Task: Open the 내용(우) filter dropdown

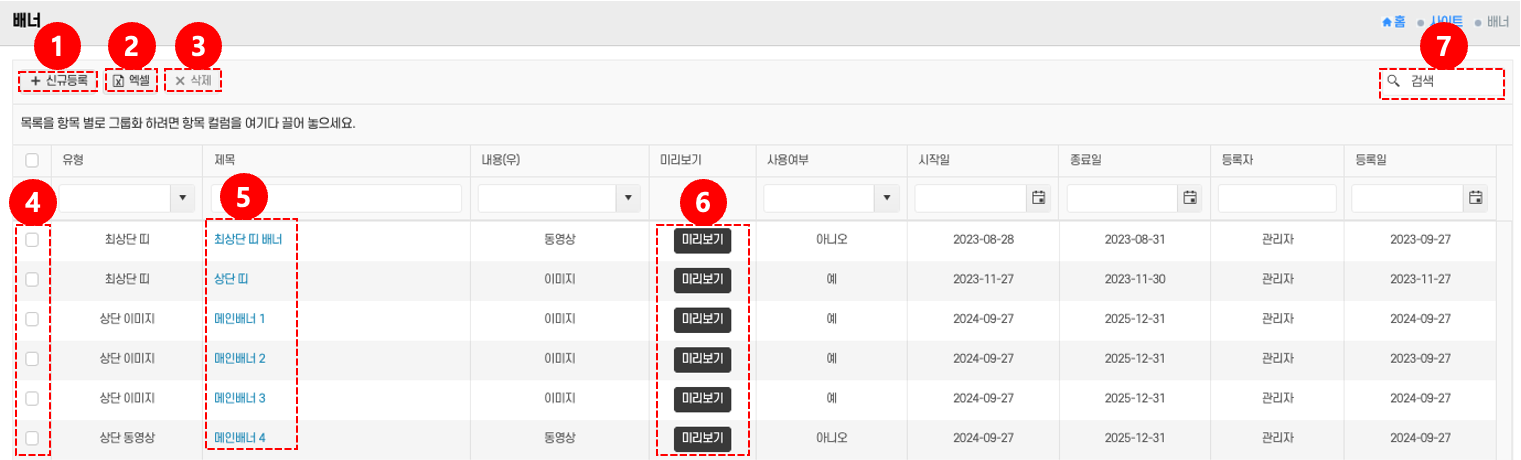Action: point(629,198)
